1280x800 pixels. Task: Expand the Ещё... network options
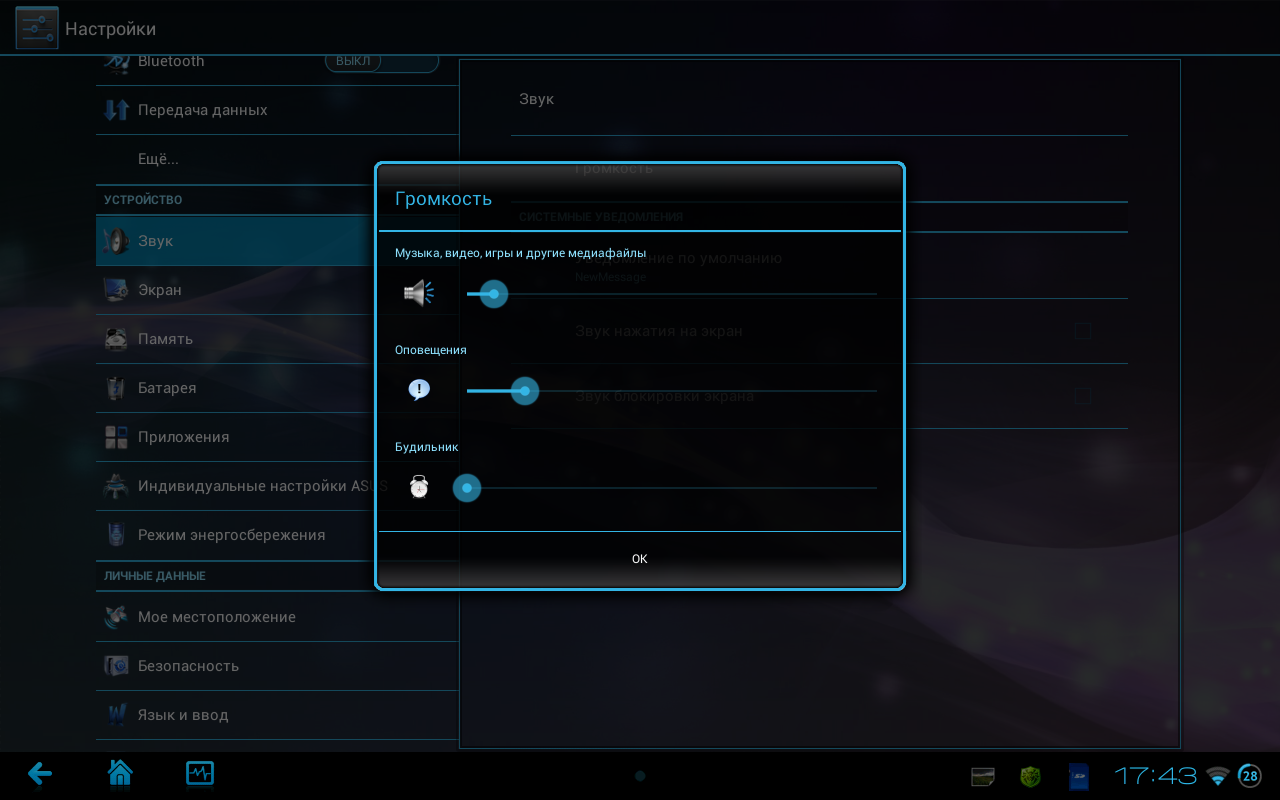(158, 159)
